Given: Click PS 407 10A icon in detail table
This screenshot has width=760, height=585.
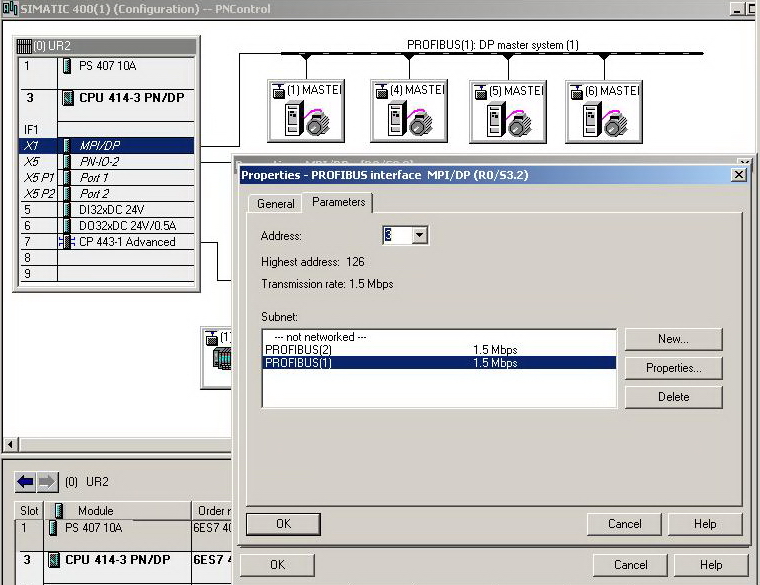Looking at the screenshot, I should 54,528.
